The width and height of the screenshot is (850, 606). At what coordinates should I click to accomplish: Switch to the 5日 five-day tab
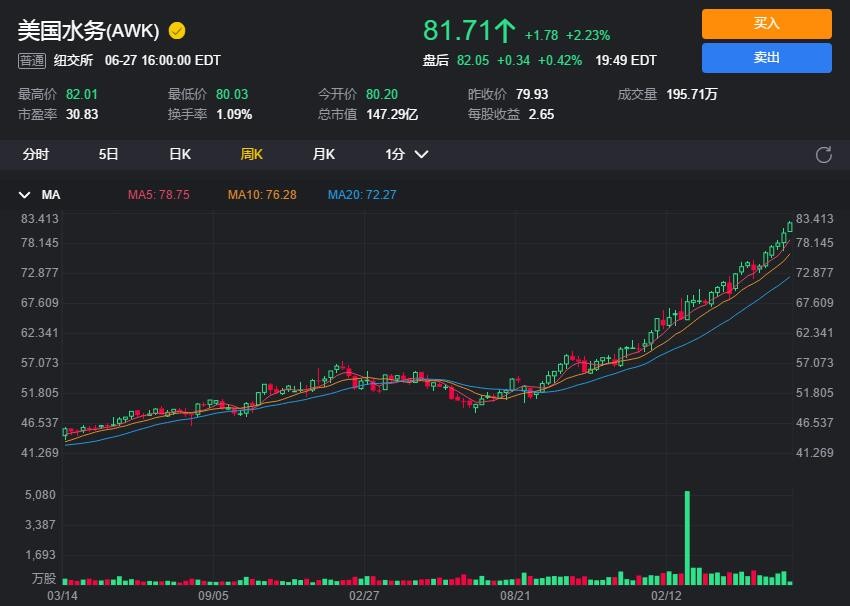108,154
